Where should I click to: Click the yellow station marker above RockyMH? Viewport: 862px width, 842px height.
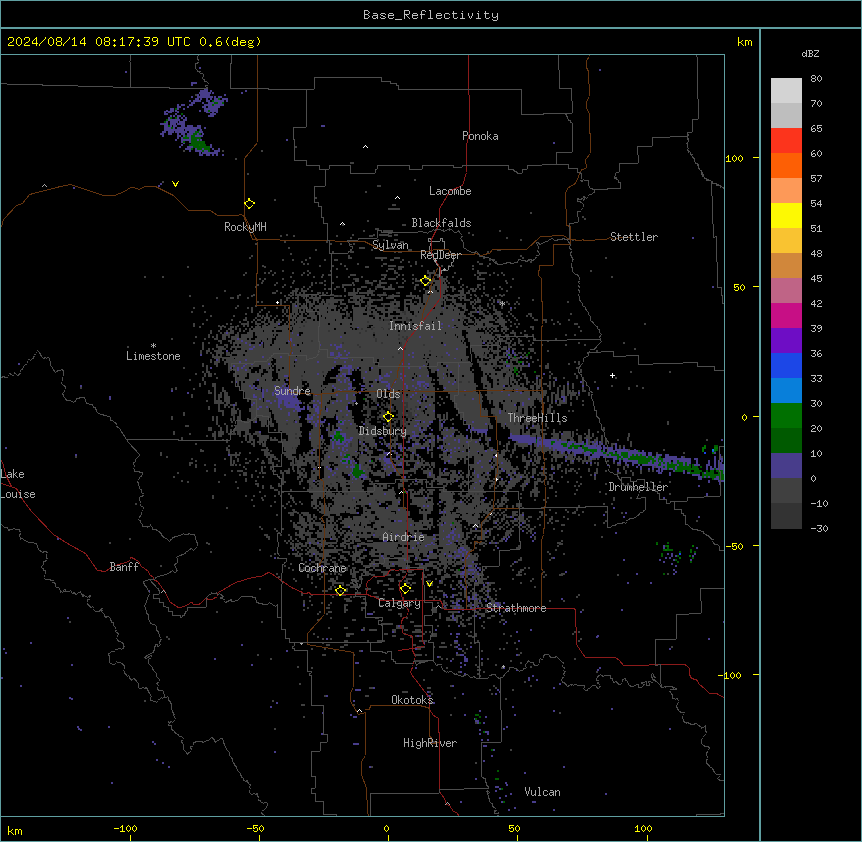250,204
